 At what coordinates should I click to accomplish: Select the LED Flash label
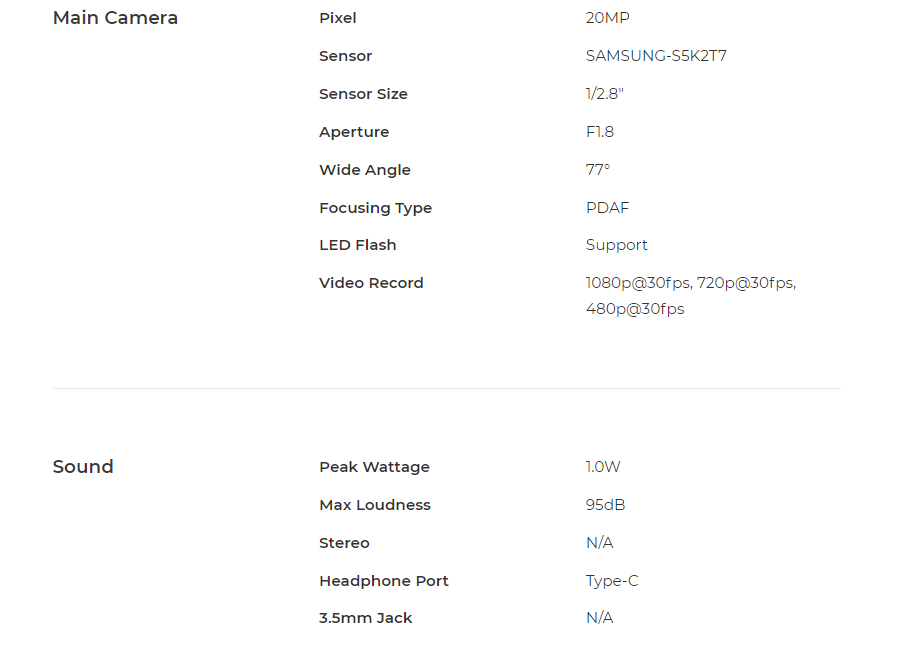358,245
